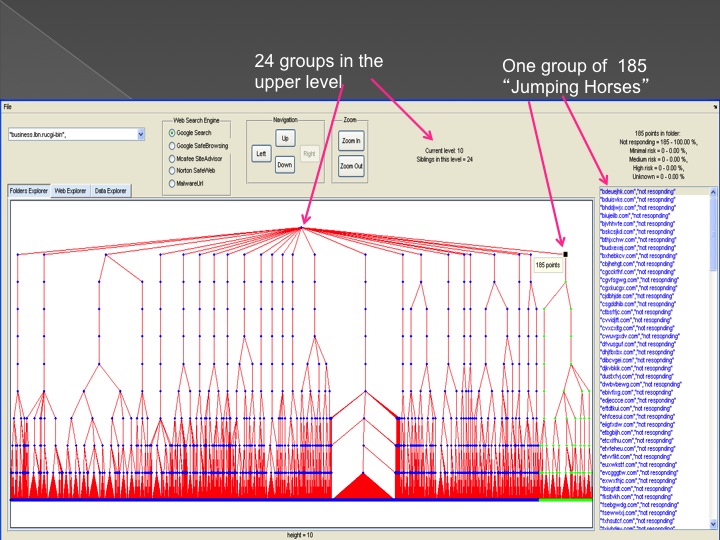Image resolution: width=720 pixels, height=540 pixels.
Task: Click the domain list scroll-up arrow
Action: pyautogui.click(x=713, y=192)
